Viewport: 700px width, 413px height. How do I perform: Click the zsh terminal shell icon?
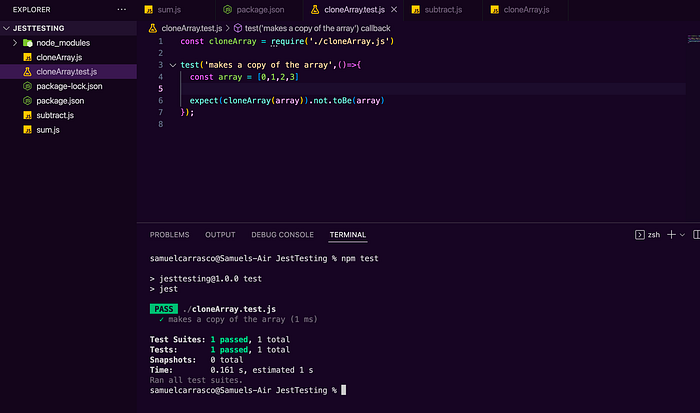click(x=640, y=235)
